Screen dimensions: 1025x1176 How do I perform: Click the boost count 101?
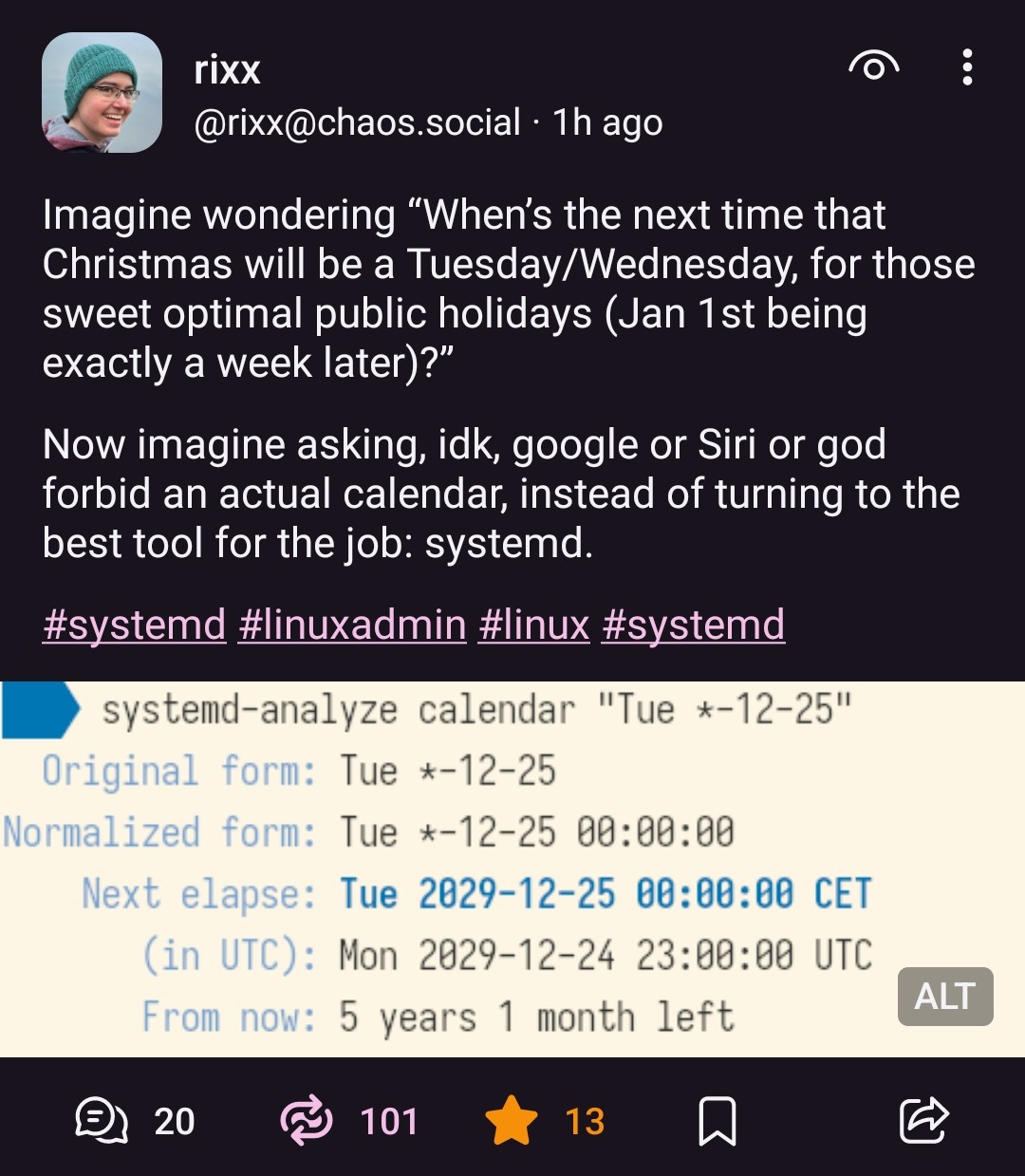click(389, 1122)
